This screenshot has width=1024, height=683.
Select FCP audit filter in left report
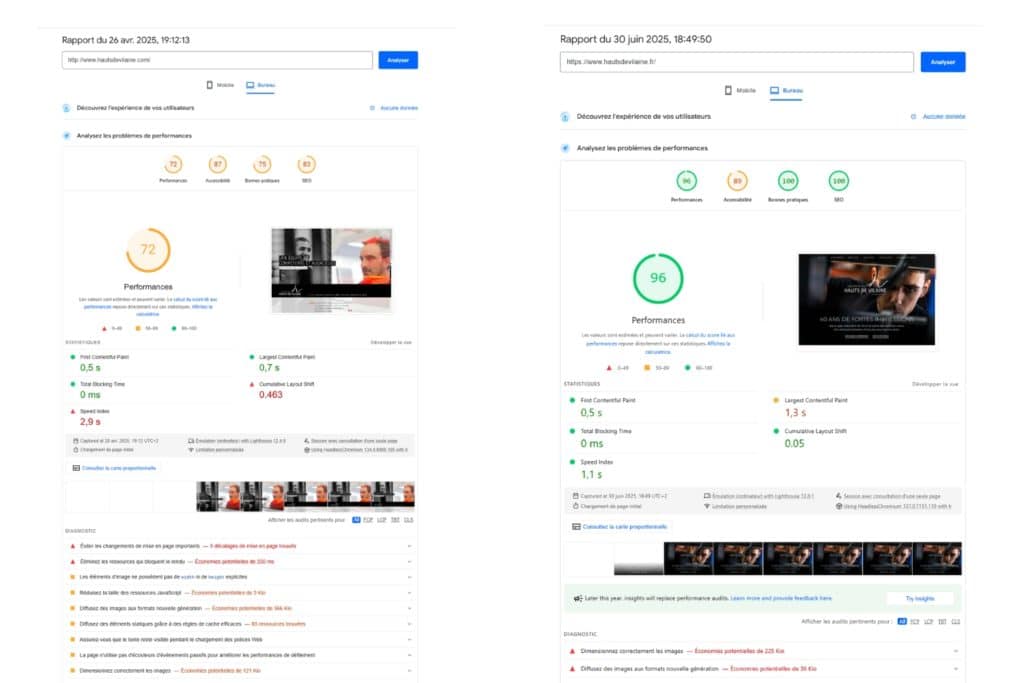pos(368,520)
